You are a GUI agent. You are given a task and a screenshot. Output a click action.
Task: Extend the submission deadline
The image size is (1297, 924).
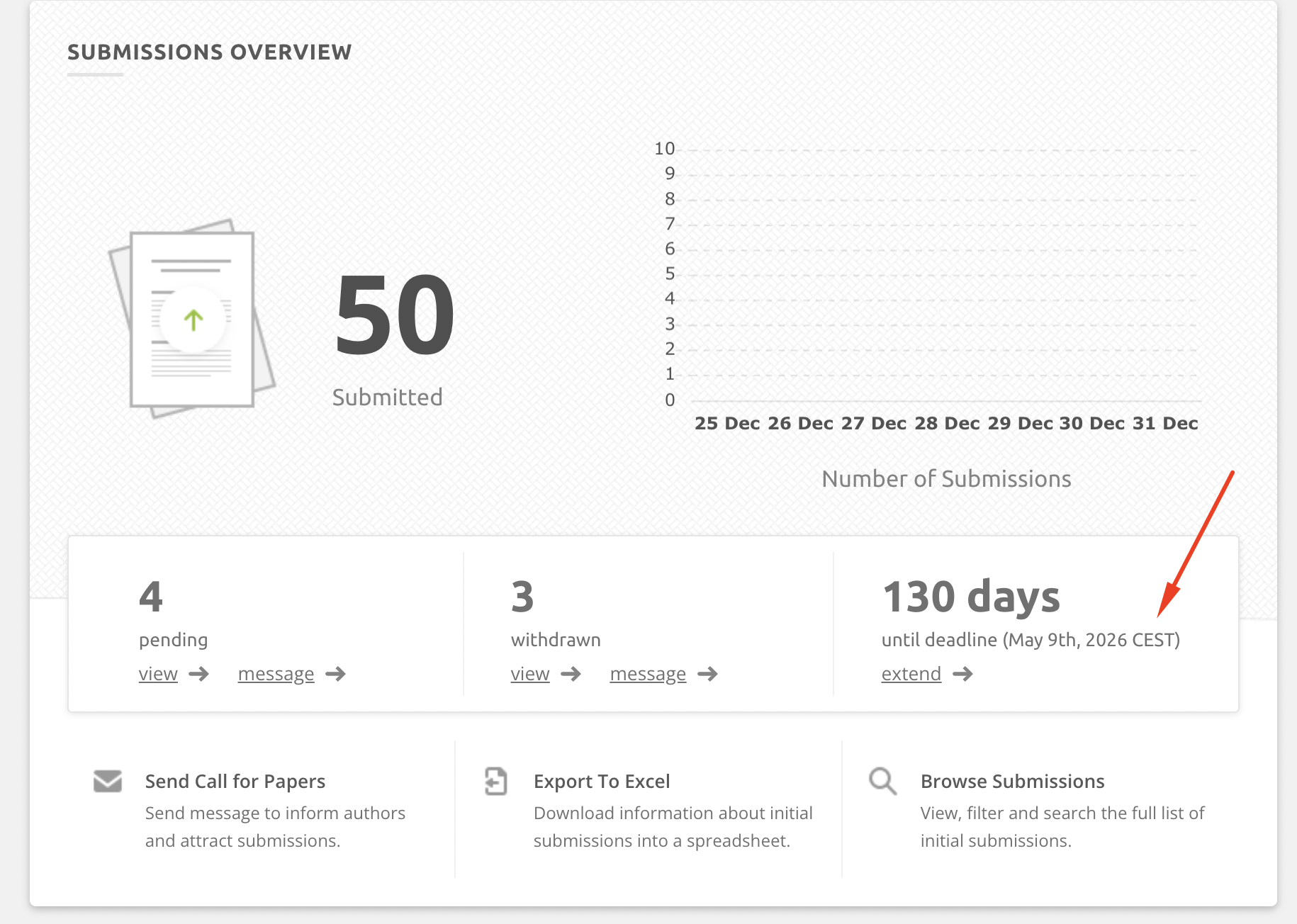[x=911, y=674]
